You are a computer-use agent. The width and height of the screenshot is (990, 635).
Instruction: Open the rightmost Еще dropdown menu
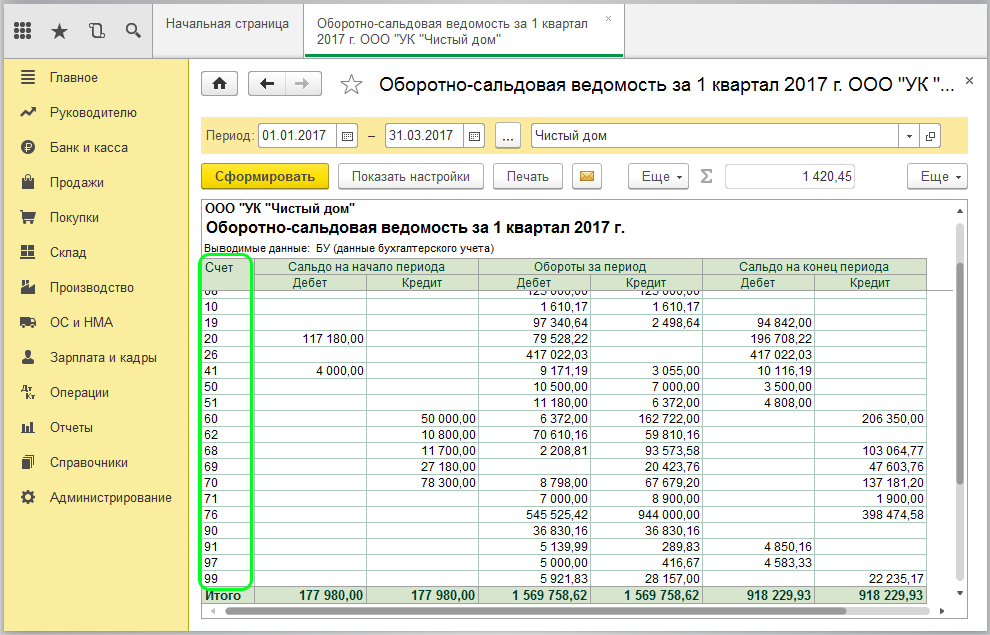[x=937, y=177]
